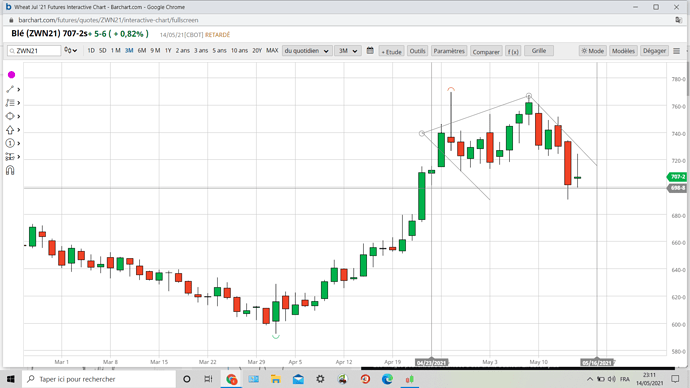Switch chart range to 6M
690x388 pixels.
pyautogui.click(x=142, y=51)
